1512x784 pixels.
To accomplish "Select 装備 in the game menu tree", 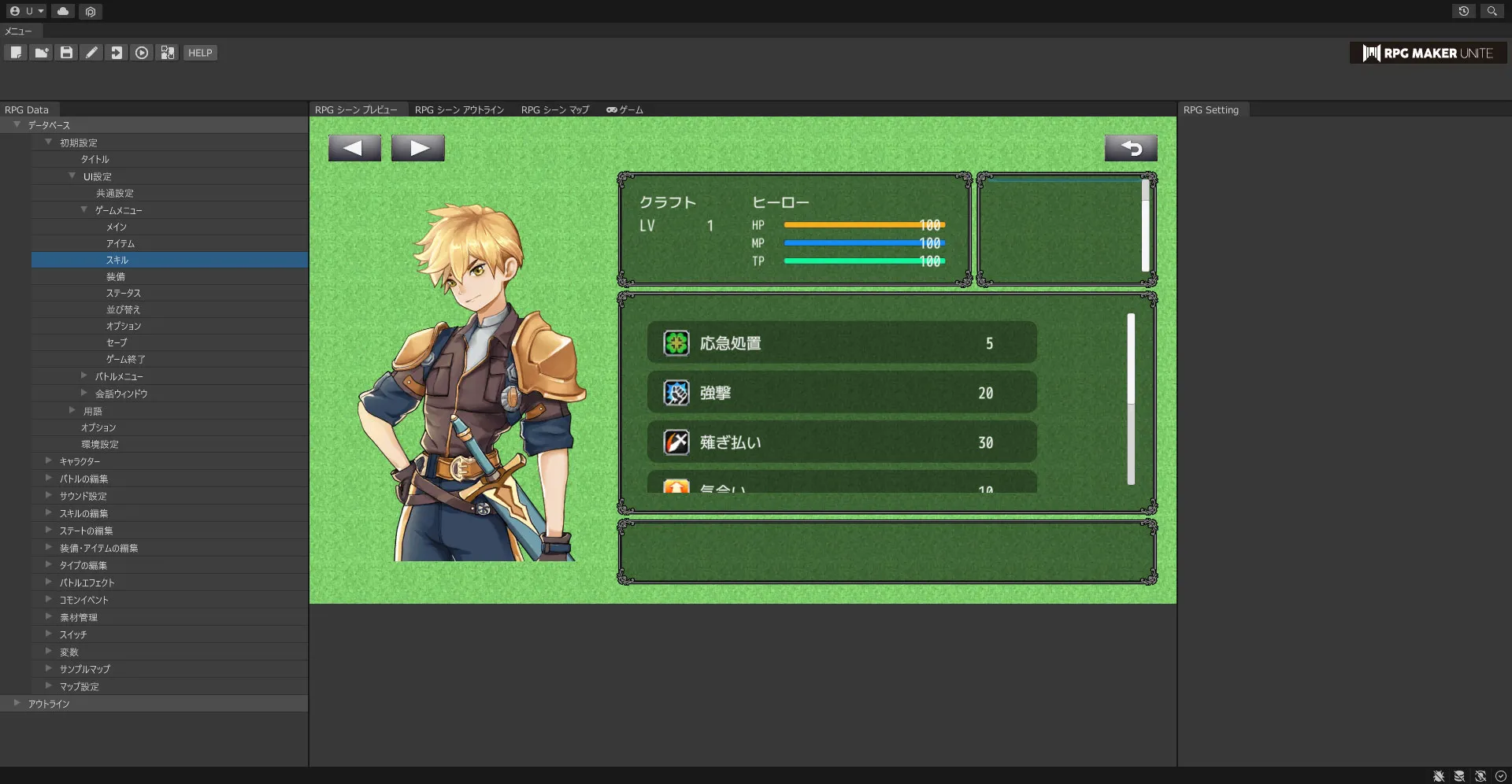I will (116, 277).
